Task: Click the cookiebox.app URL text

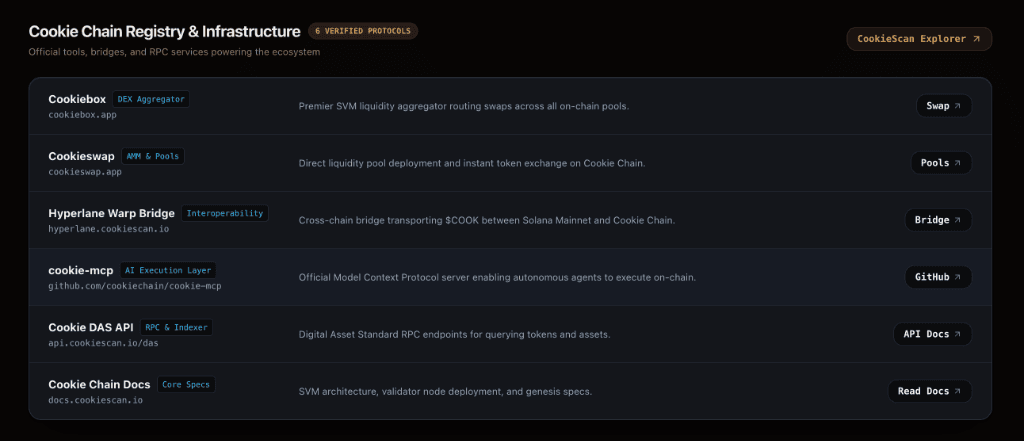Action: [x=82, y=115]
